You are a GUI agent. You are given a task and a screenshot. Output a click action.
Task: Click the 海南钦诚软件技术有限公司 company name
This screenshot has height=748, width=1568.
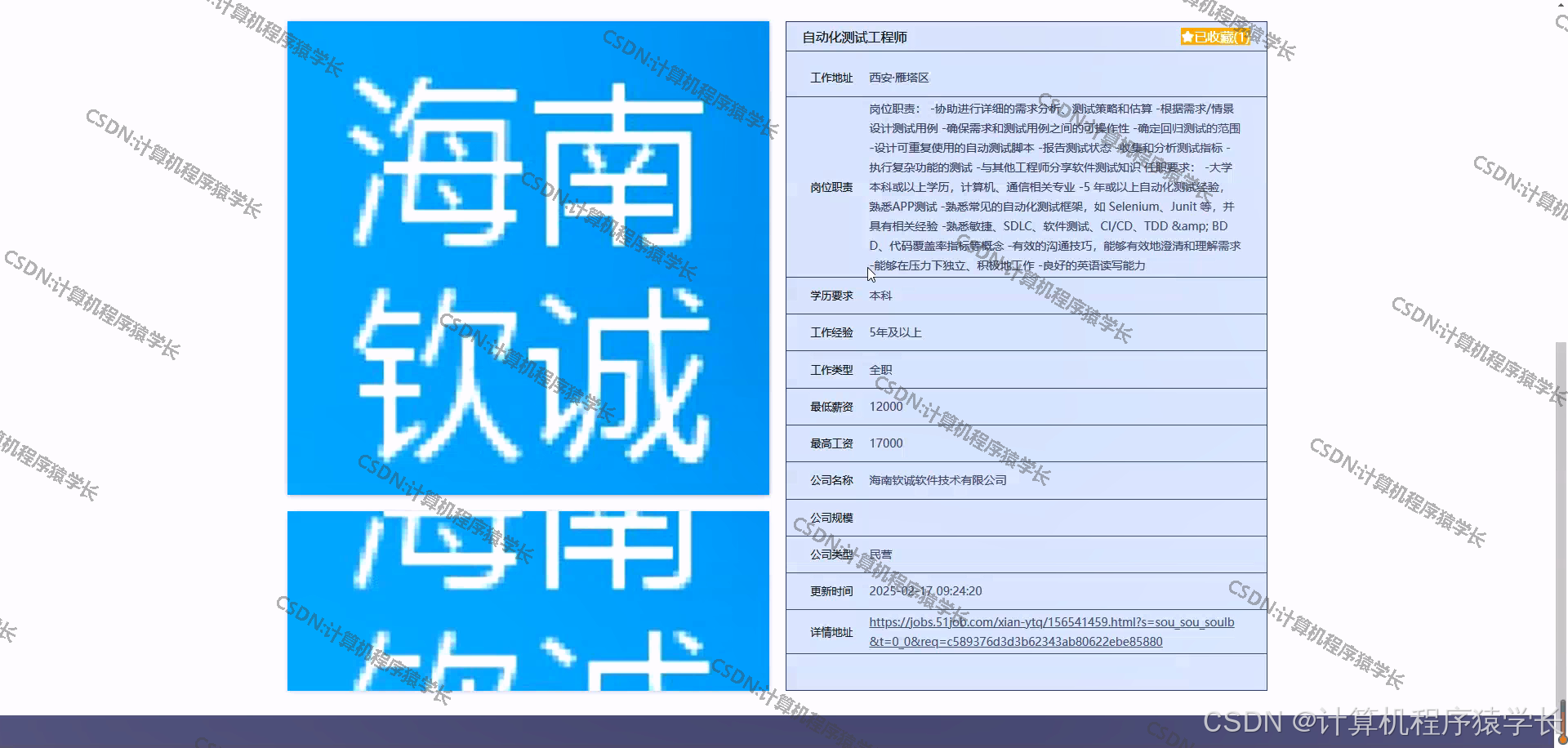(x=938, y=480)
